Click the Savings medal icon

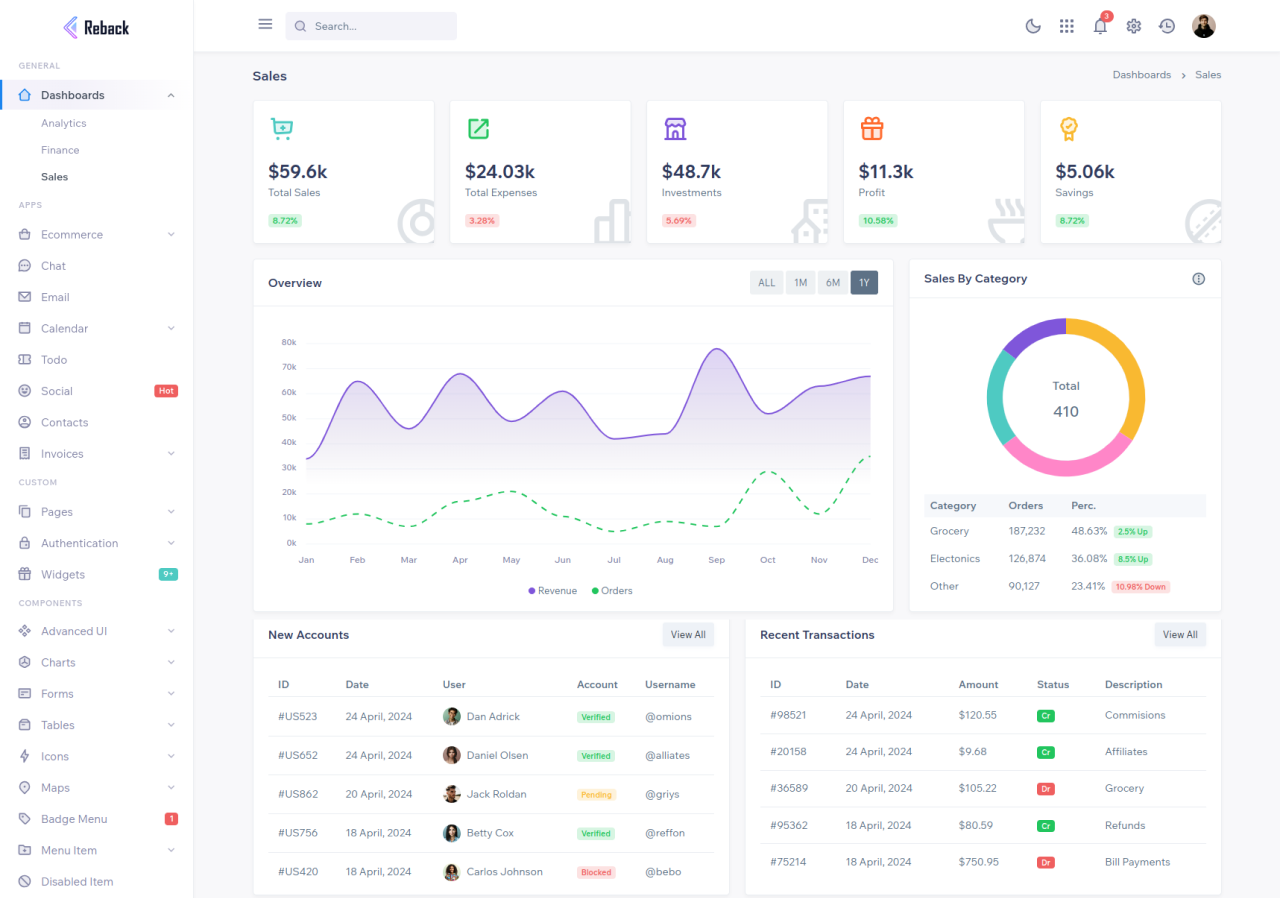(1068, 128)
